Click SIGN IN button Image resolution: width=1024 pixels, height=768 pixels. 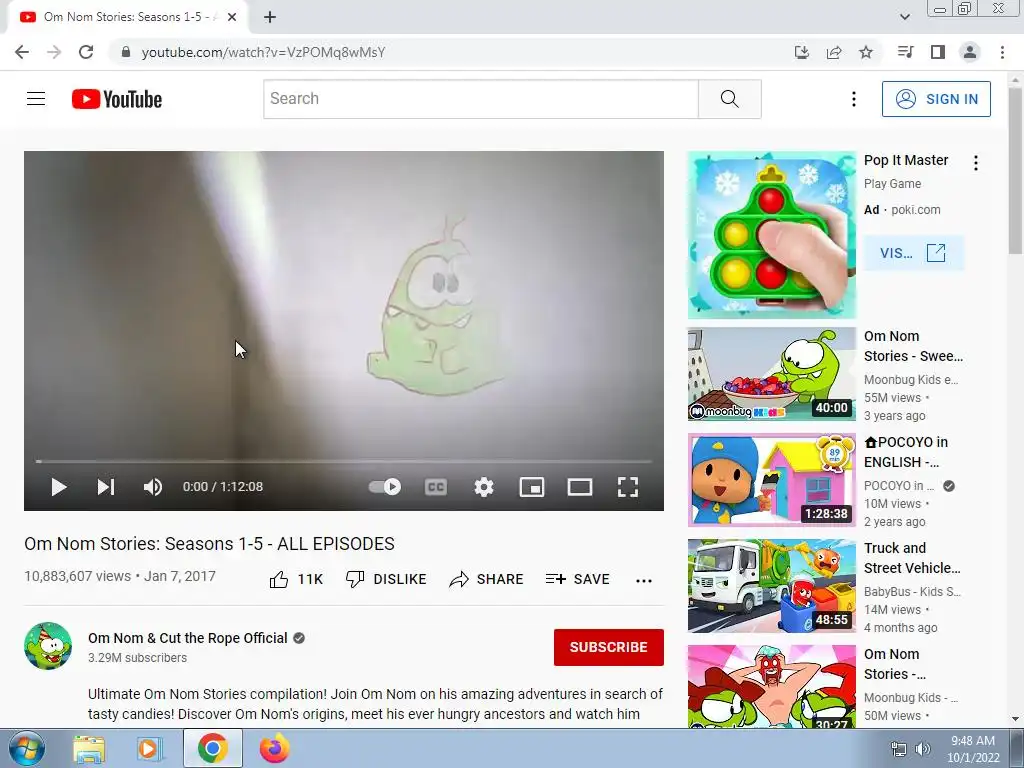pyautogui.click(x=936, y=99)
